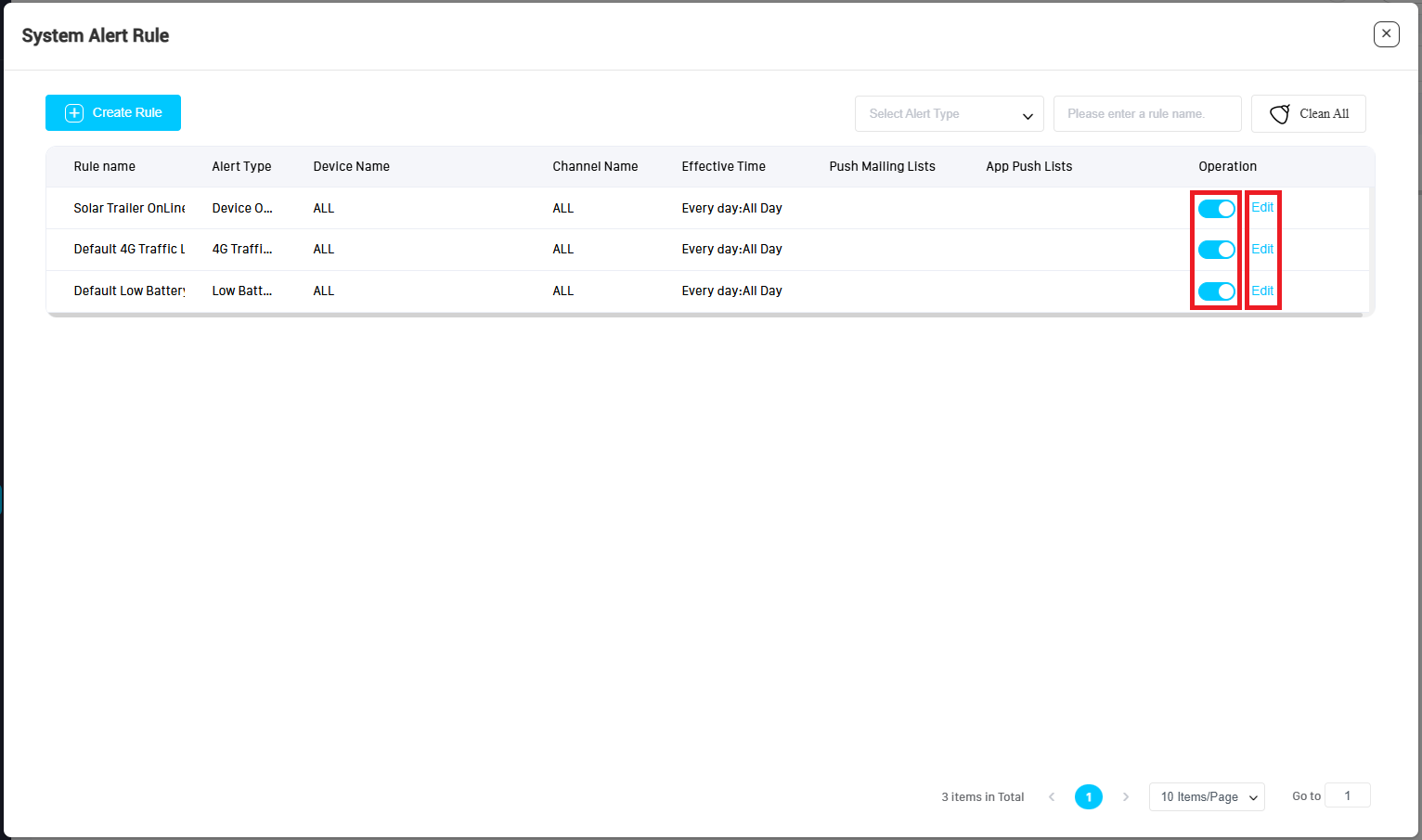The height and width of the screenshot is (840, 1422).
Task: Click the Create Rule button
Action: pos(113,112)
